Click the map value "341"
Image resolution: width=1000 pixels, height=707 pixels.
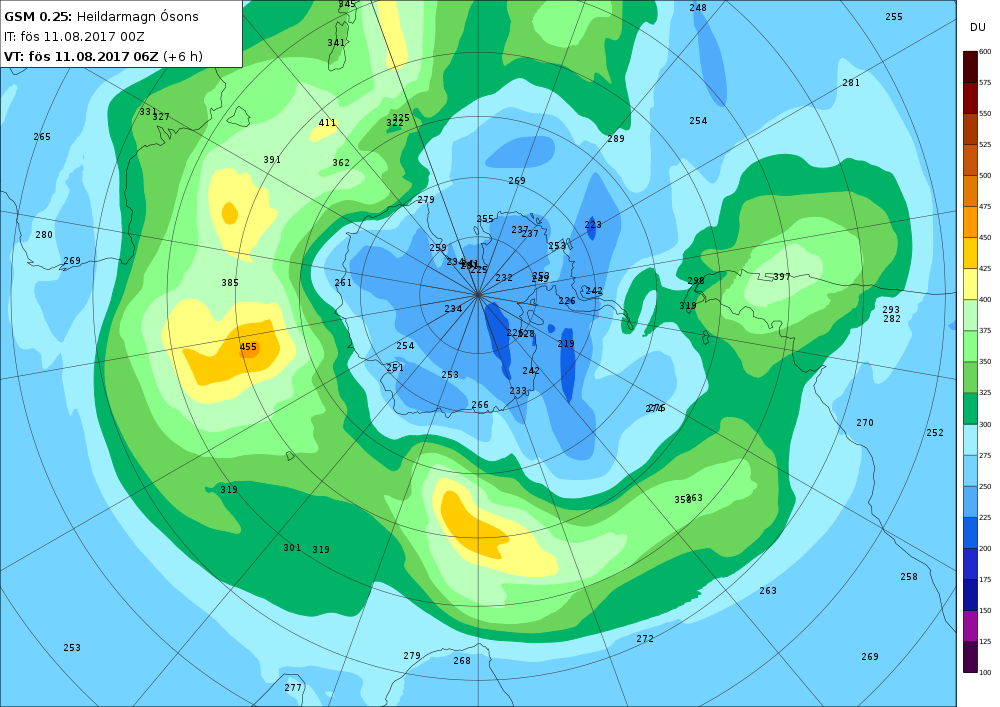click(x=336, y=43)
